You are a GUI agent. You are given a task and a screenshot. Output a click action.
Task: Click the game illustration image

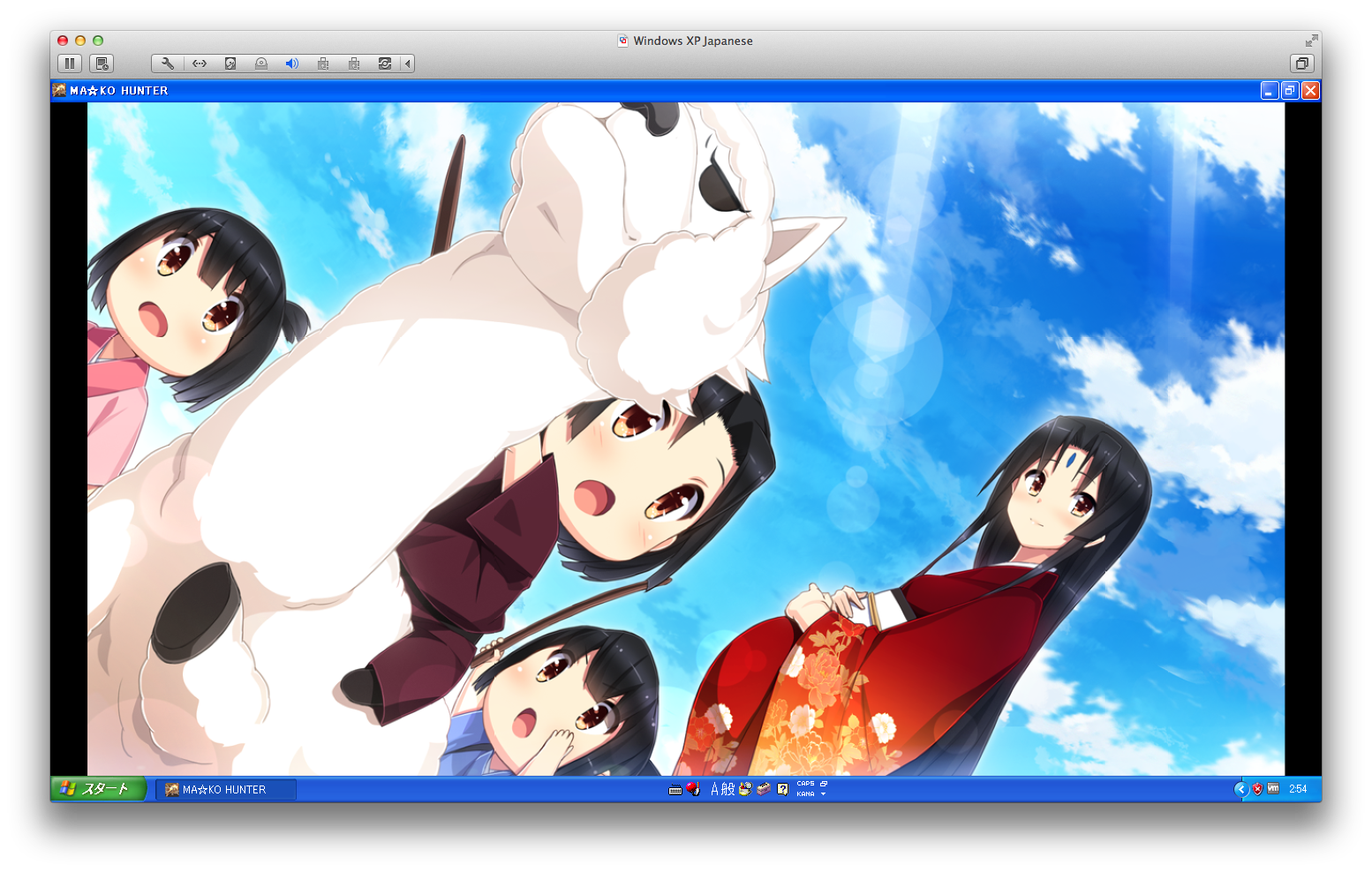point(686,439)
